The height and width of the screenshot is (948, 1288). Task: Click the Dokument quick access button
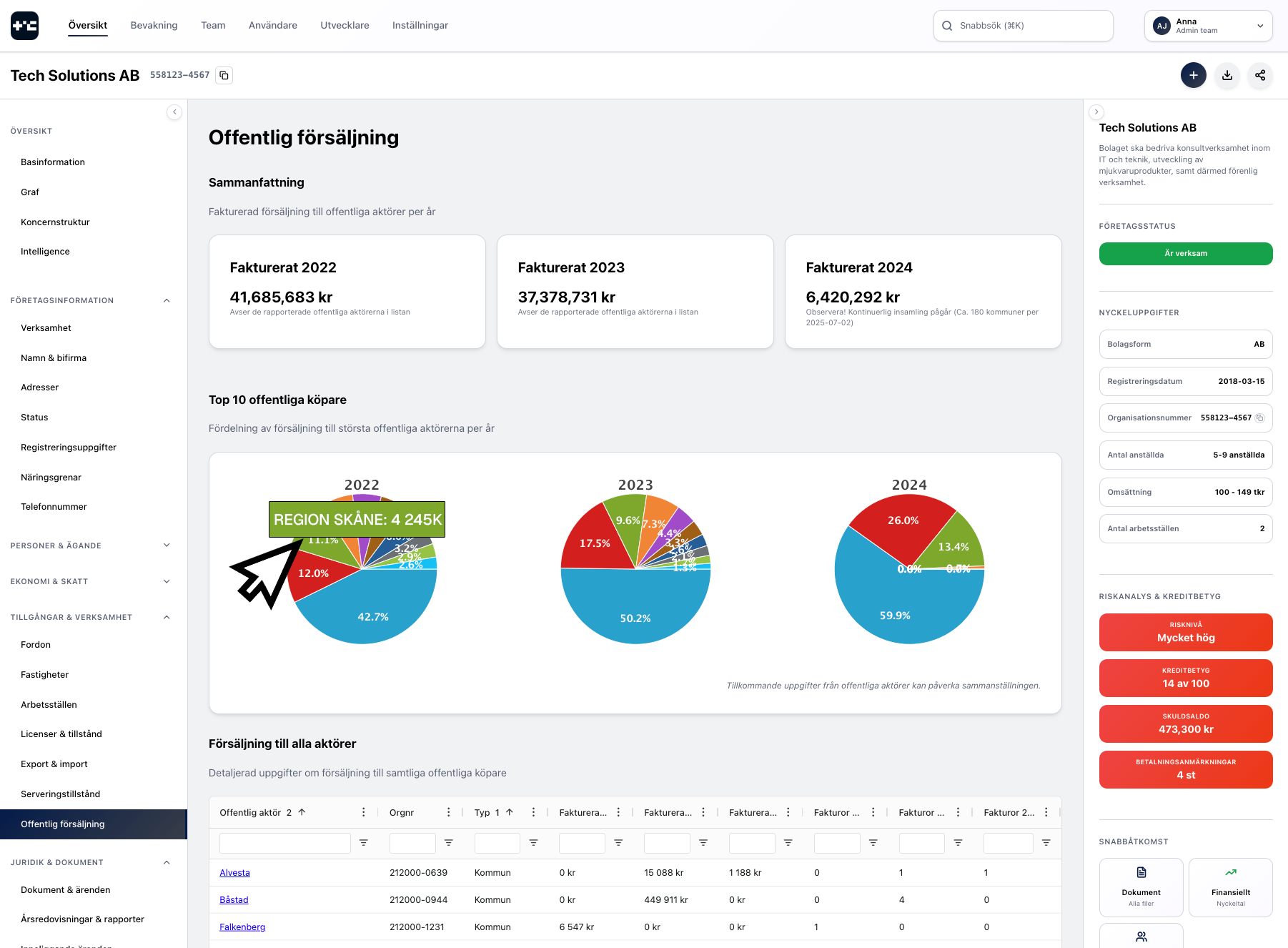[x=1141, y=887]
